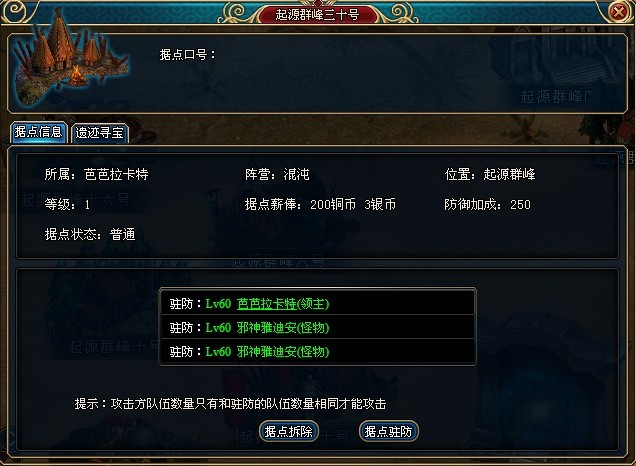The height and width of the screenshot is (466, 636).
Task: Click the 阵营：混沌 faction label
Action: [x=277, y=174]
